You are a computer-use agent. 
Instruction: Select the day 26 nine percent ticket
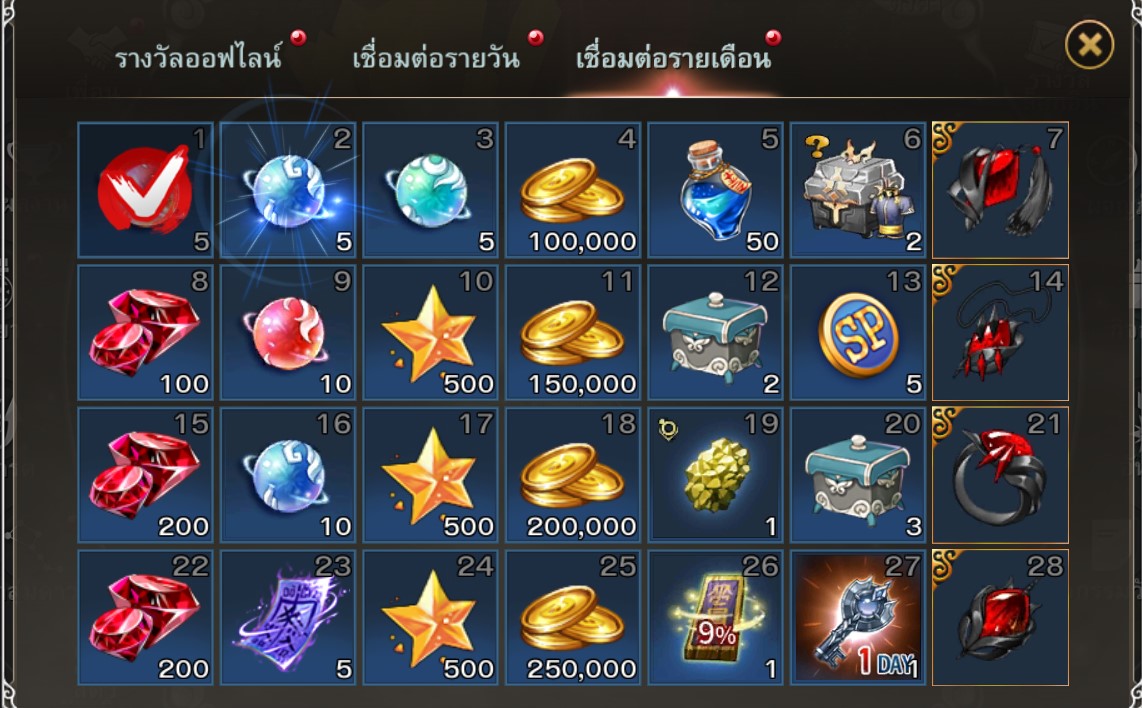pos(716,618)
